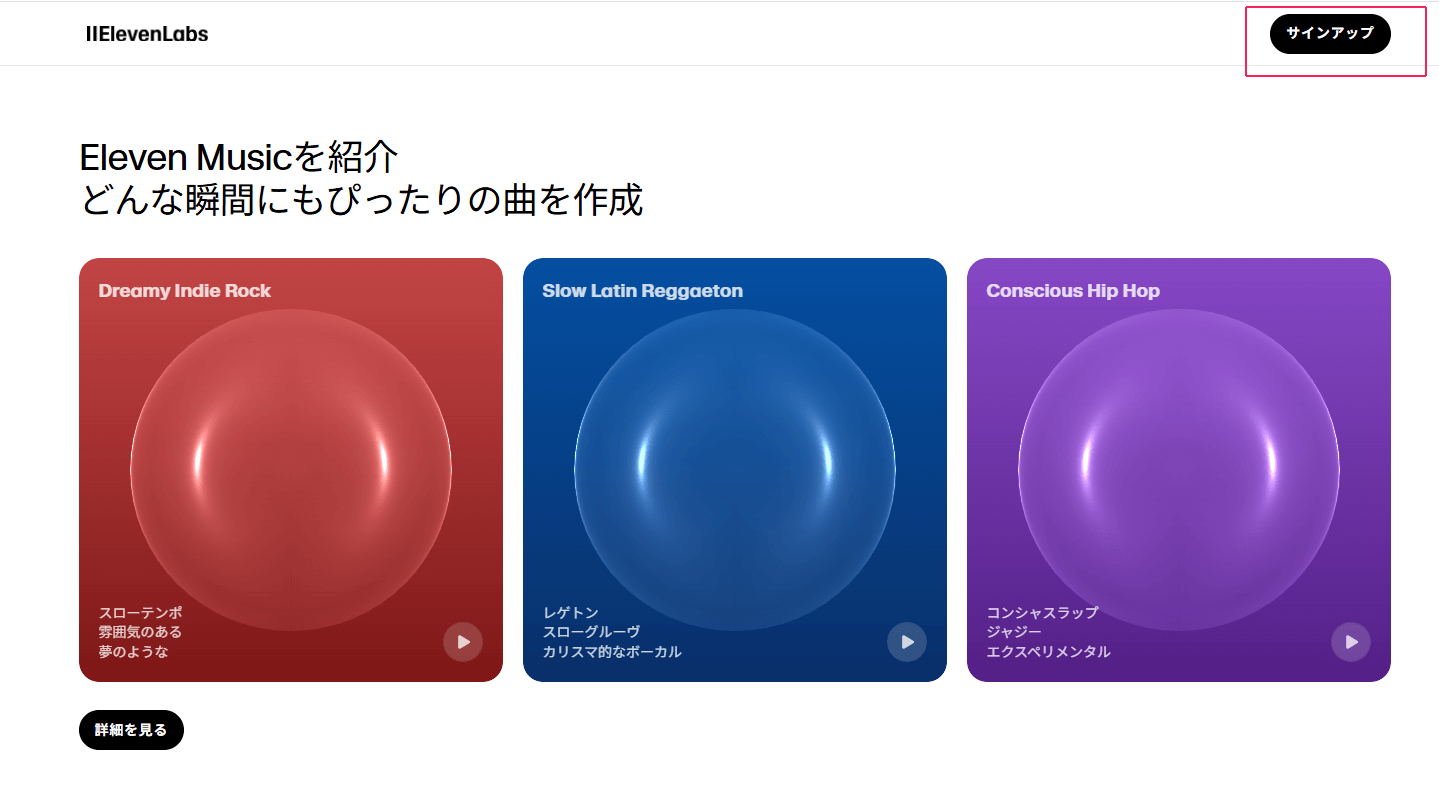Open 詳細を見る for more details
Screen dimensions: 1439x790
(131, 730)
